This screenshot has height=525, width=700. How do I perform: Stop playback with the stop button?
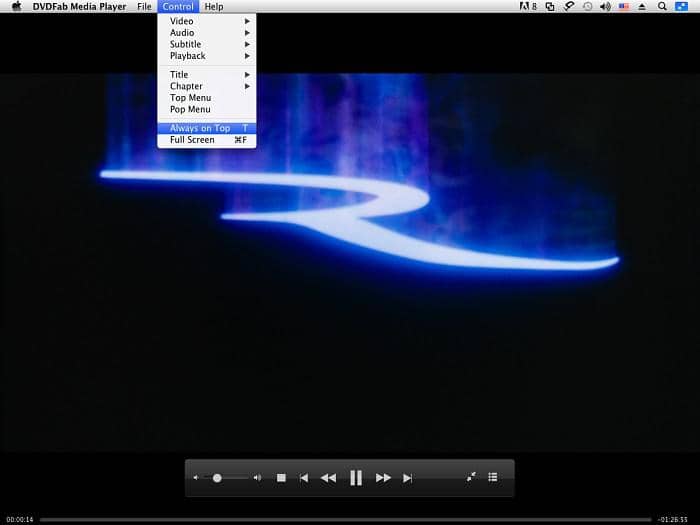coord(281,478)
